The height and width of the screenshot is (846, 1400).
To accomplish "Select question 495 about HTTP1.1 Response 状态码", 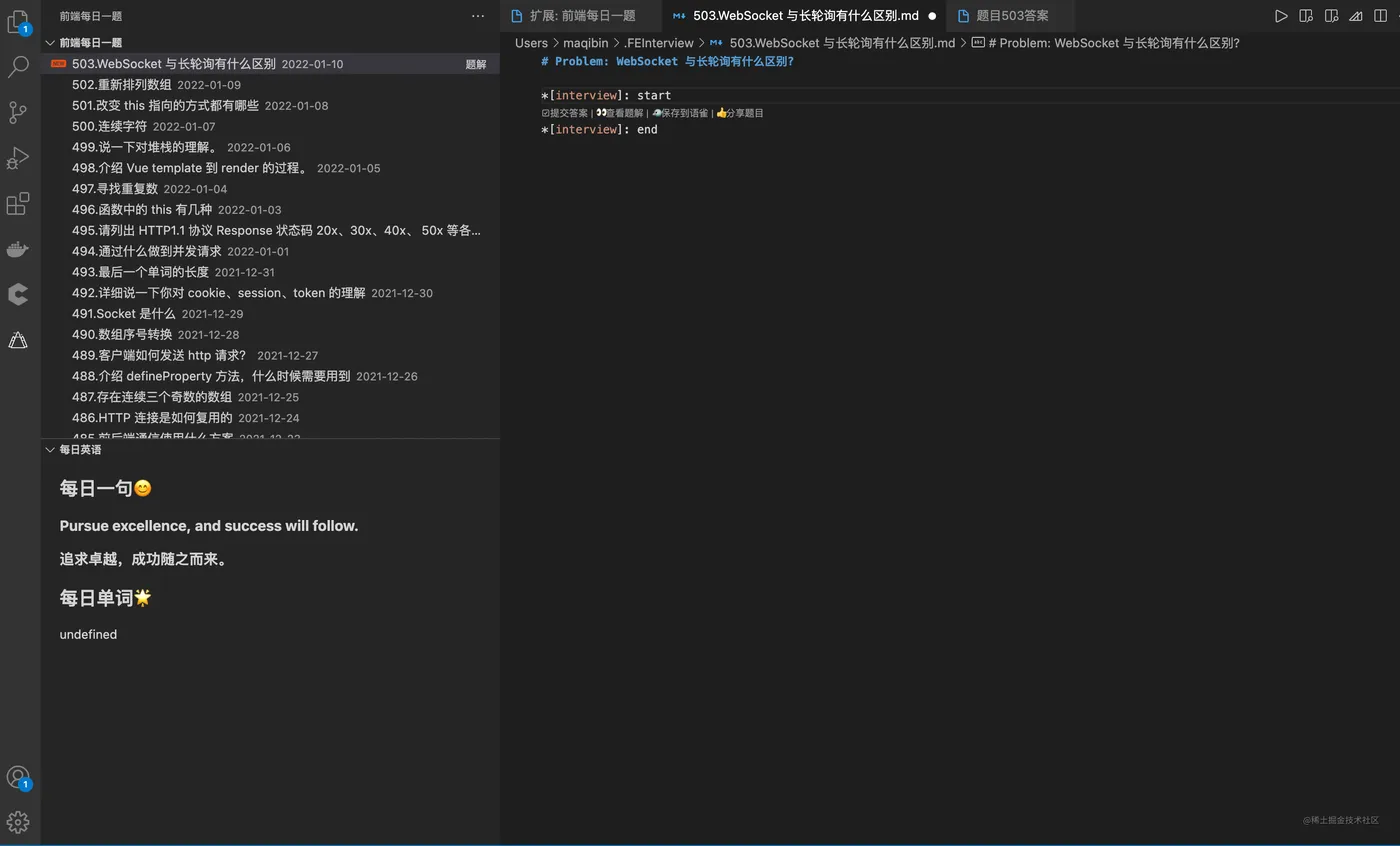I will point(270,231).
